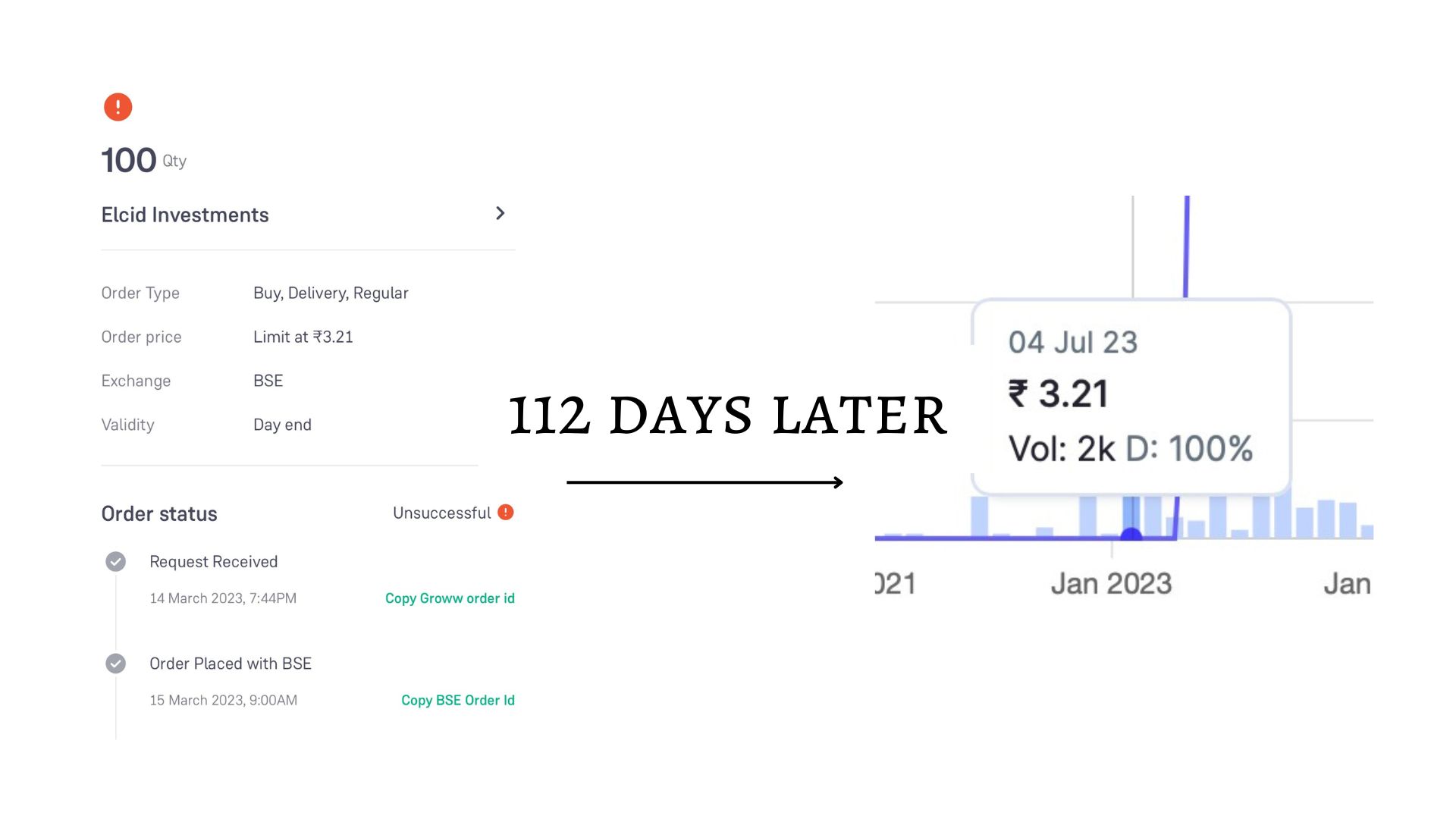Collapse the chart tooltip for 04 Jul 23
This screenshot has height=819, width=1456.
[x=1131, y=394]
